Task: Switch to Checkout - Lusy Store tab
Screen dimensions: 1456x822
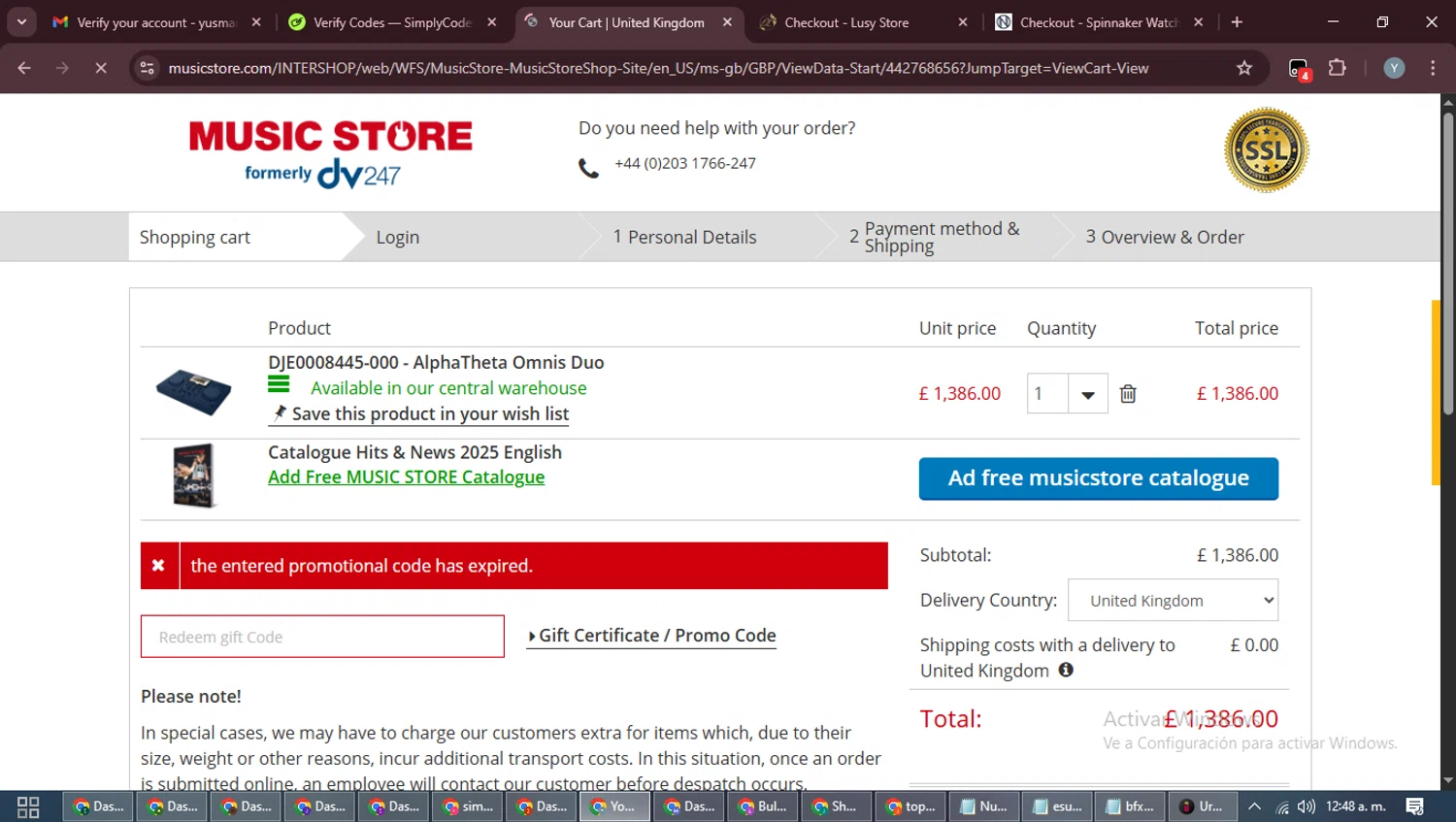Action: [862, 22]
